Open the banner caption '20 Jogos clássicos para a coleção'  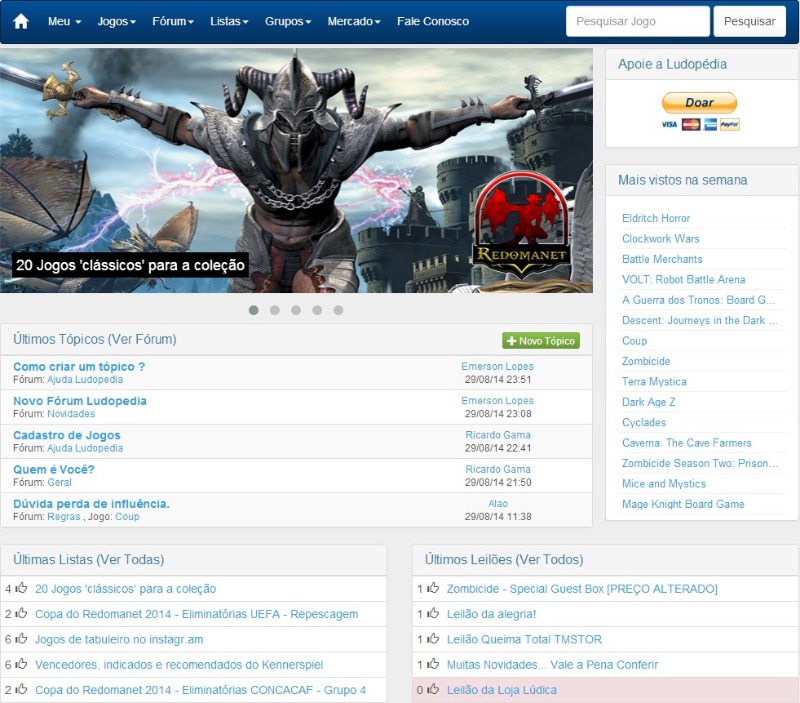[130, 265]
